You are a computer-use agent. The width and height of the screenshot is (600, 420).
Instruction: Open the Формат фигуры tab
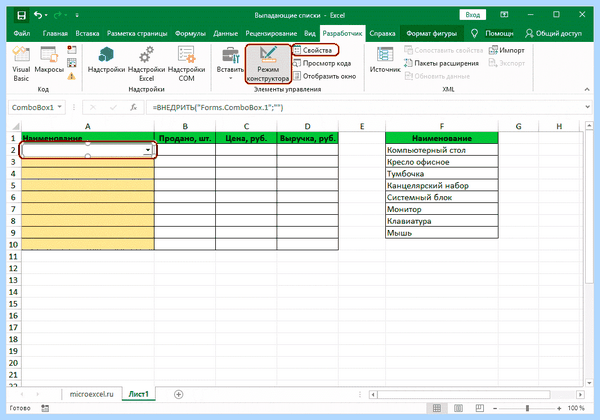pyautogui.click(x=432, y=33)
